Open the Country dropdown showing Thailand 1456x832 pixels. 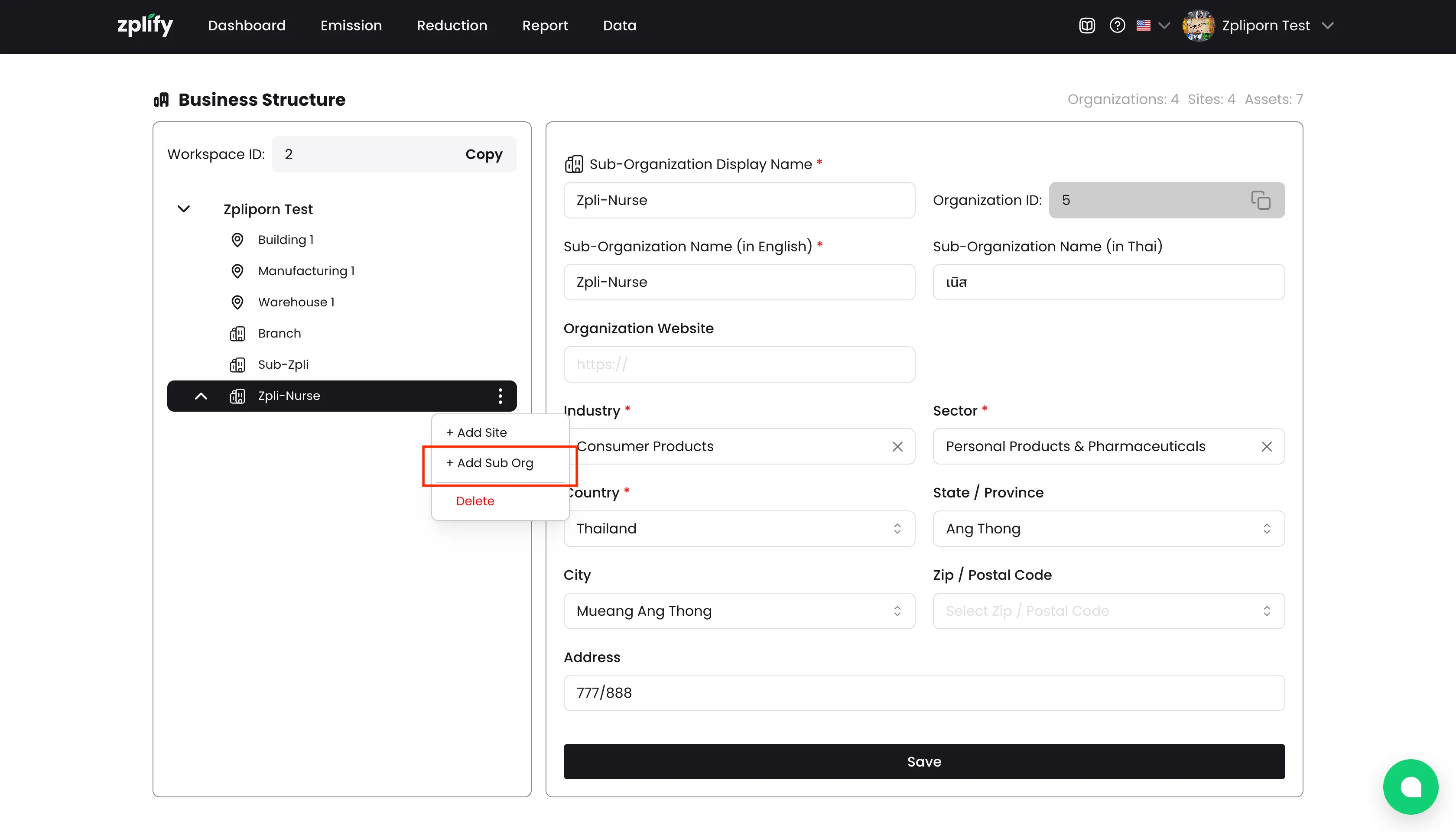click(x=739, y=529)
